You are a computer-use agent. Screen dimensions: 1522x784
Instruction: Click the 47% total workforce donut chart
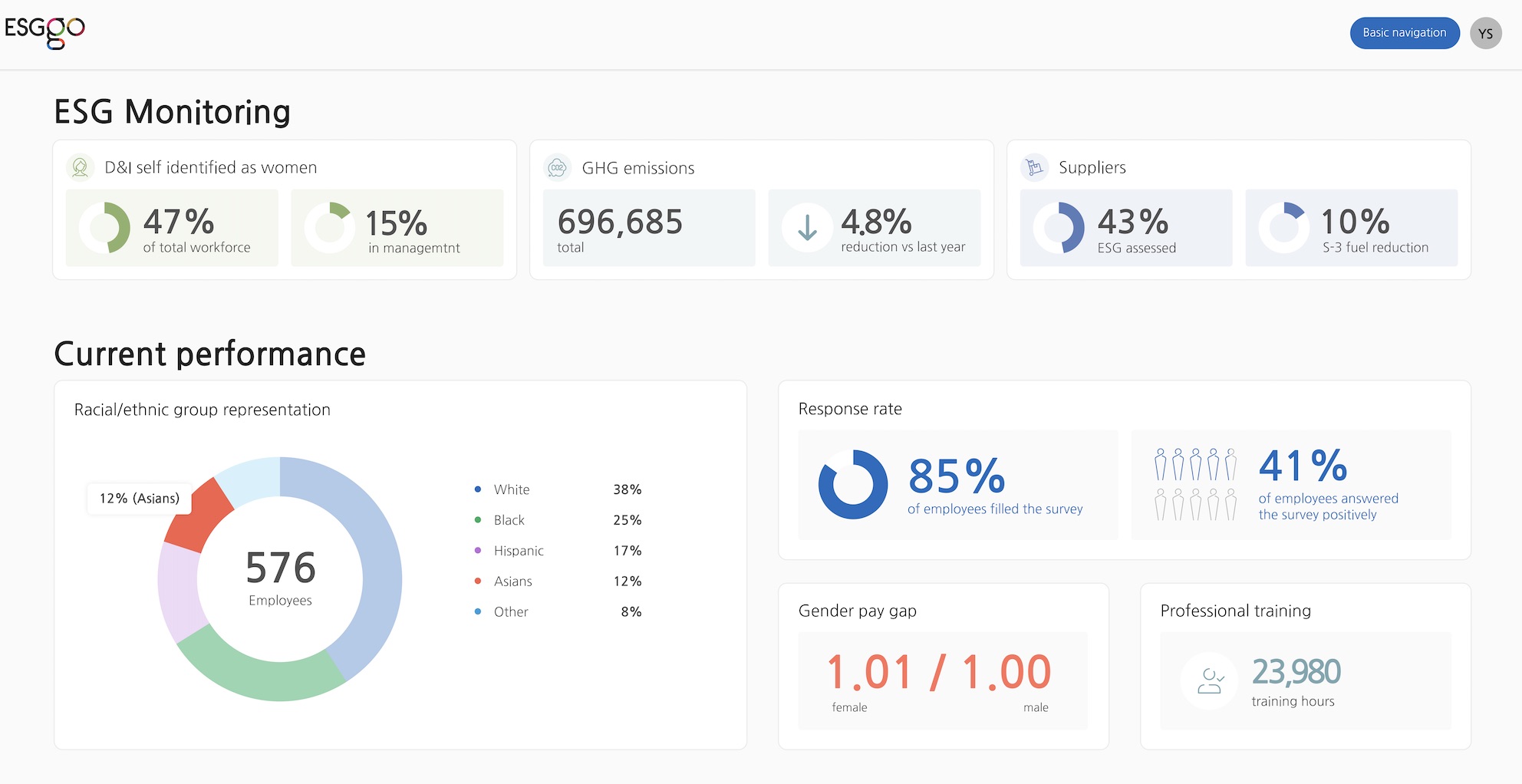coord(104,228)
